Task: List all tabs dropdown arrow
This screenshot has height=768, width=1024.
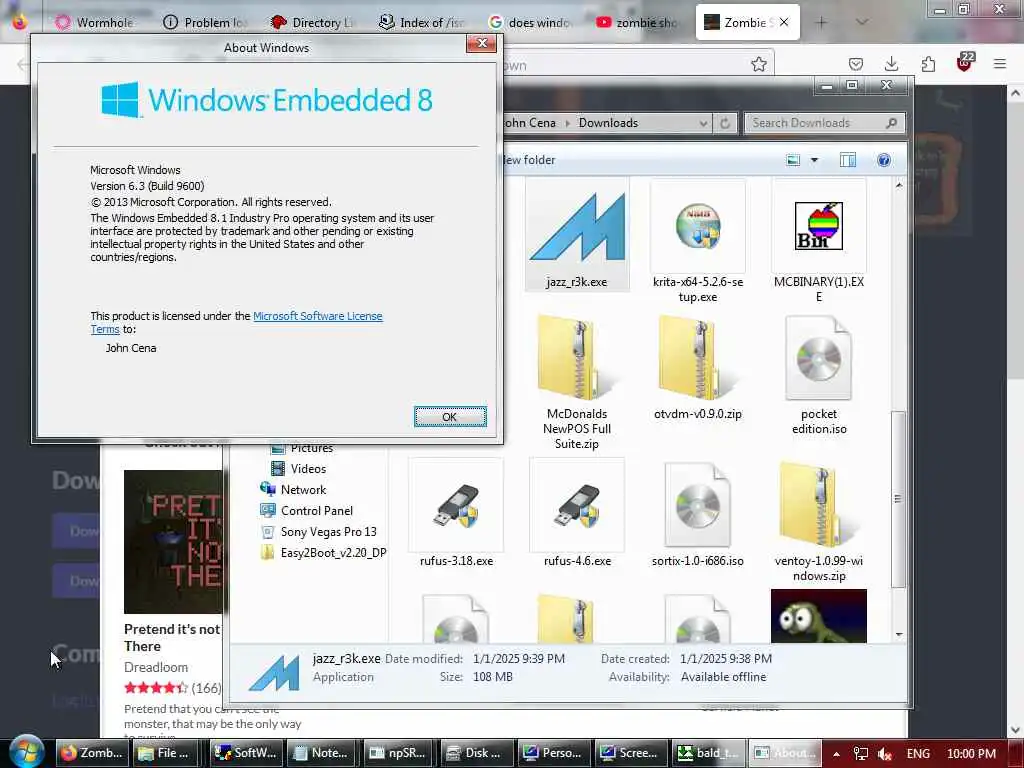Action: (x=862, y=22)
